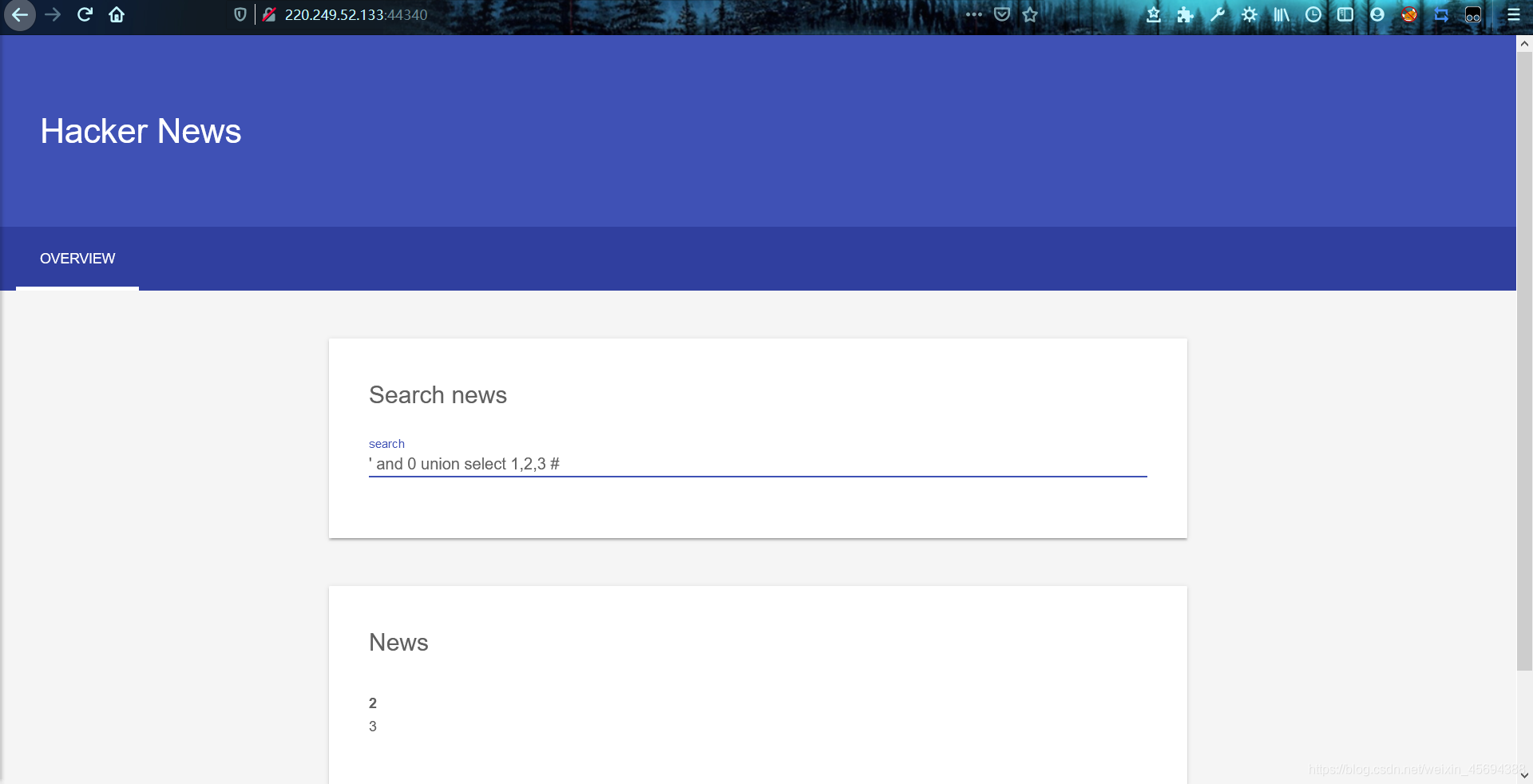
Task: Switch to the OVERVIEW tab
Action: point(77,259)
